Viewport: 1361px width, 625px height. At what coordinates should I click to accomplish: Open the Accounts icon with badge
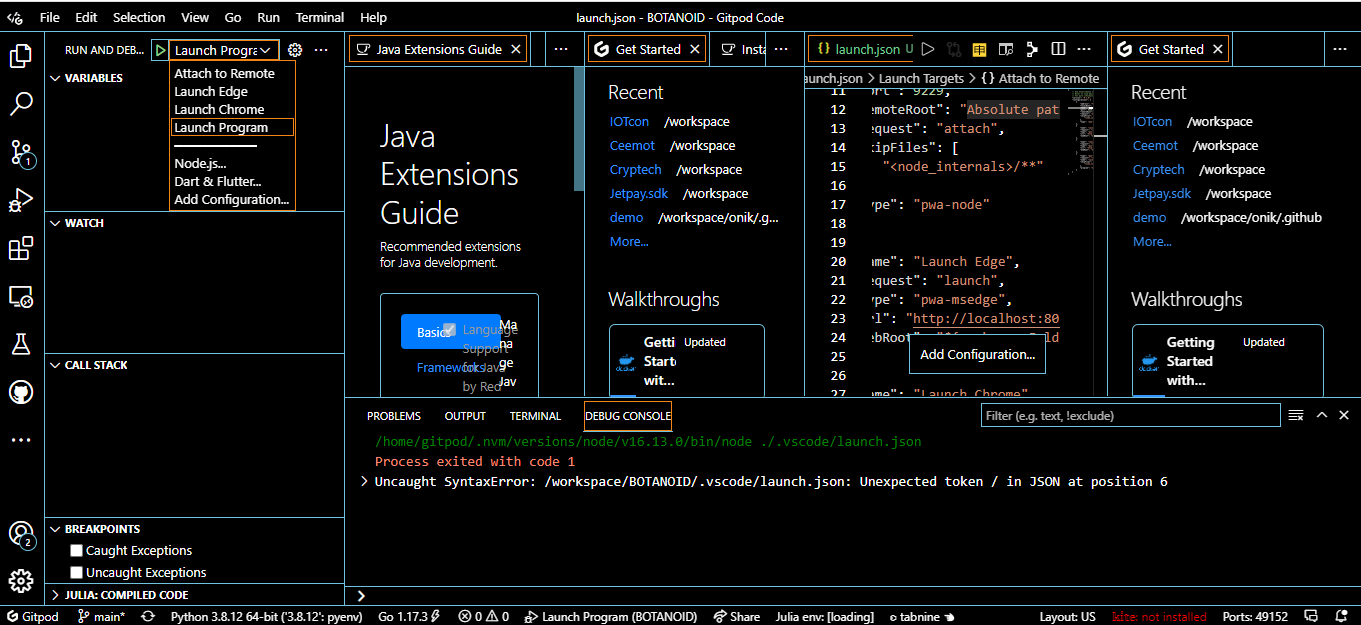click(21, 535)
